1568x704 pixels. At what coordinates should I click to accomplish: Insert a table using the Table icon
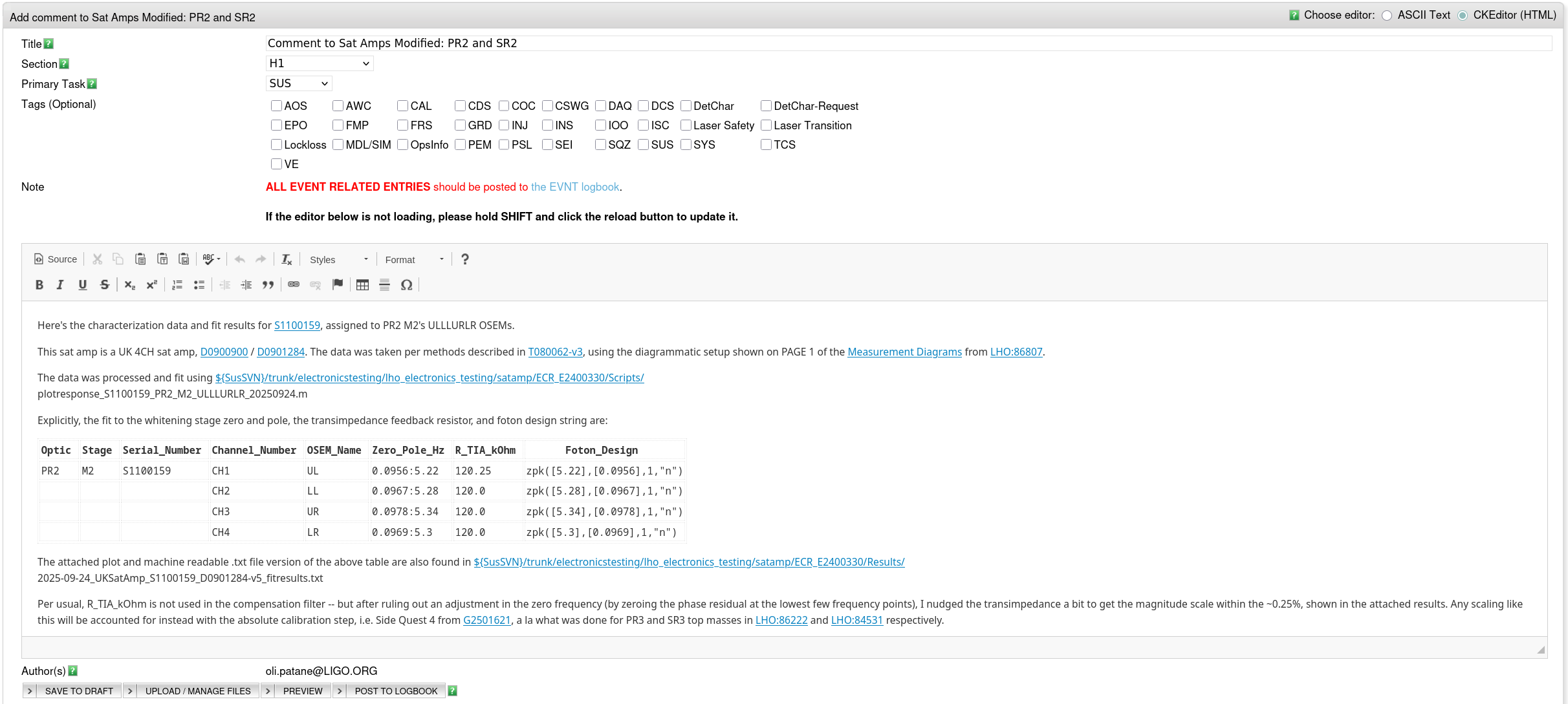click(x=362, y=285)
